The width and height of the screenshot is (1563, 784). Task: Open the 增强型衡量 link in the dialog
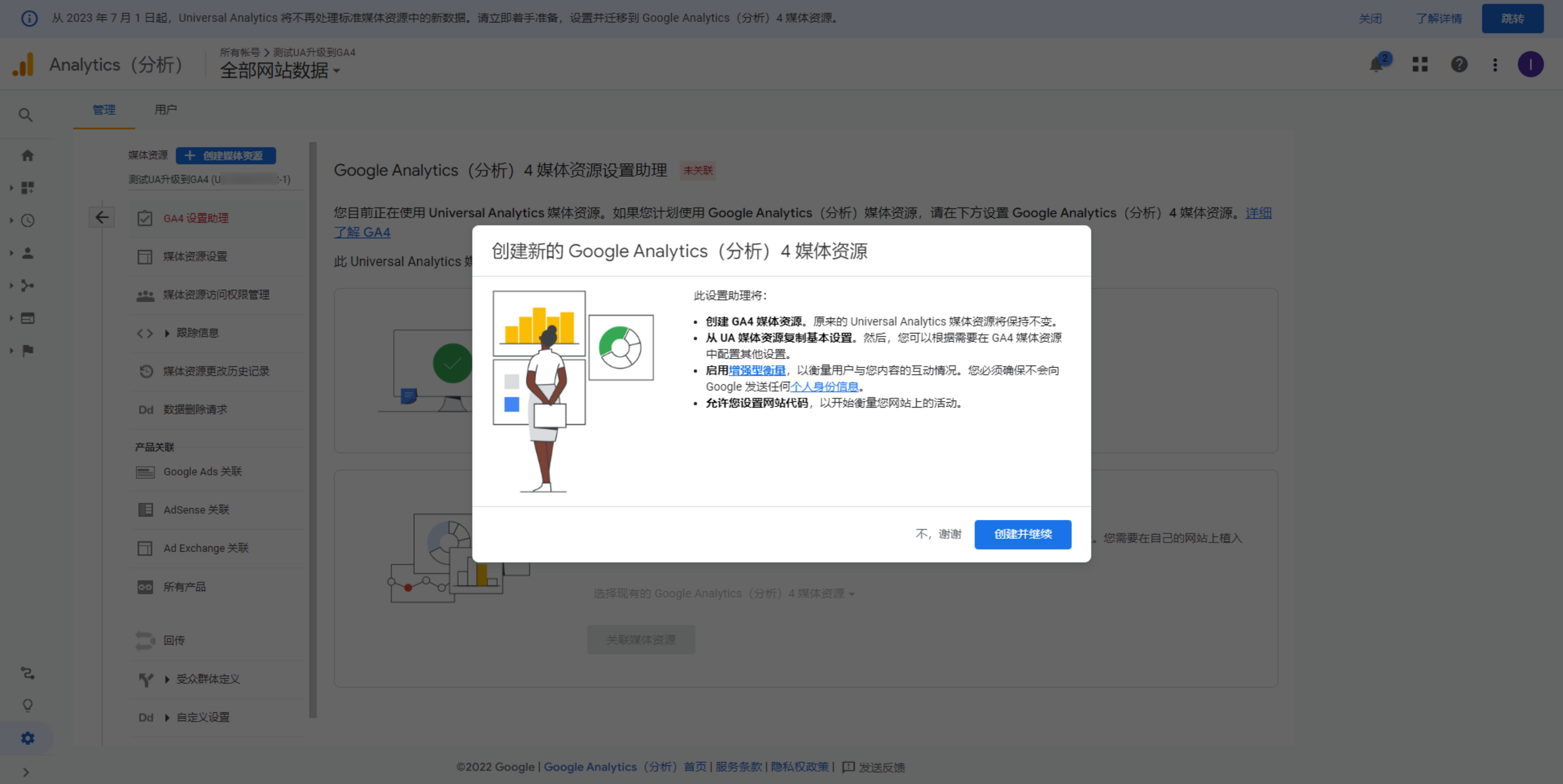757,371
